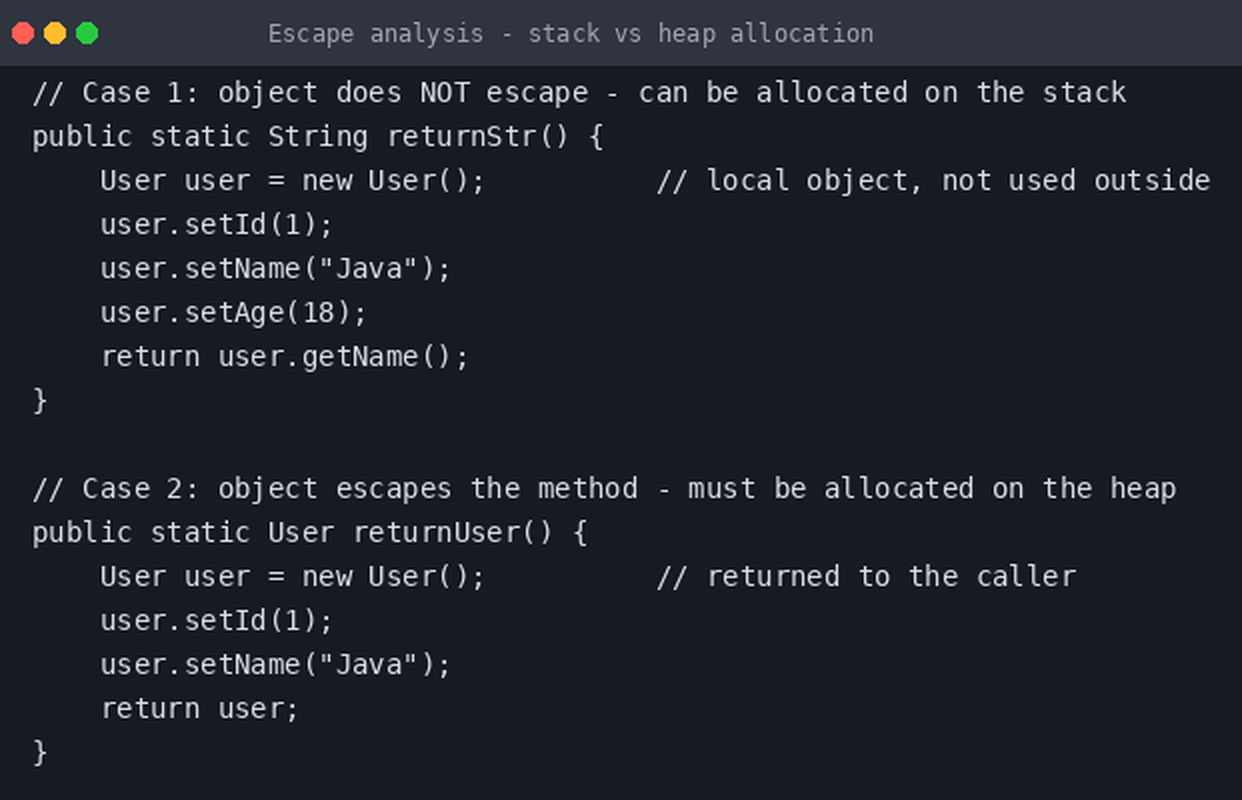Click the second 'user.setName("Java");' line
Screen dimensions: 1242x800
click(276, 665)
